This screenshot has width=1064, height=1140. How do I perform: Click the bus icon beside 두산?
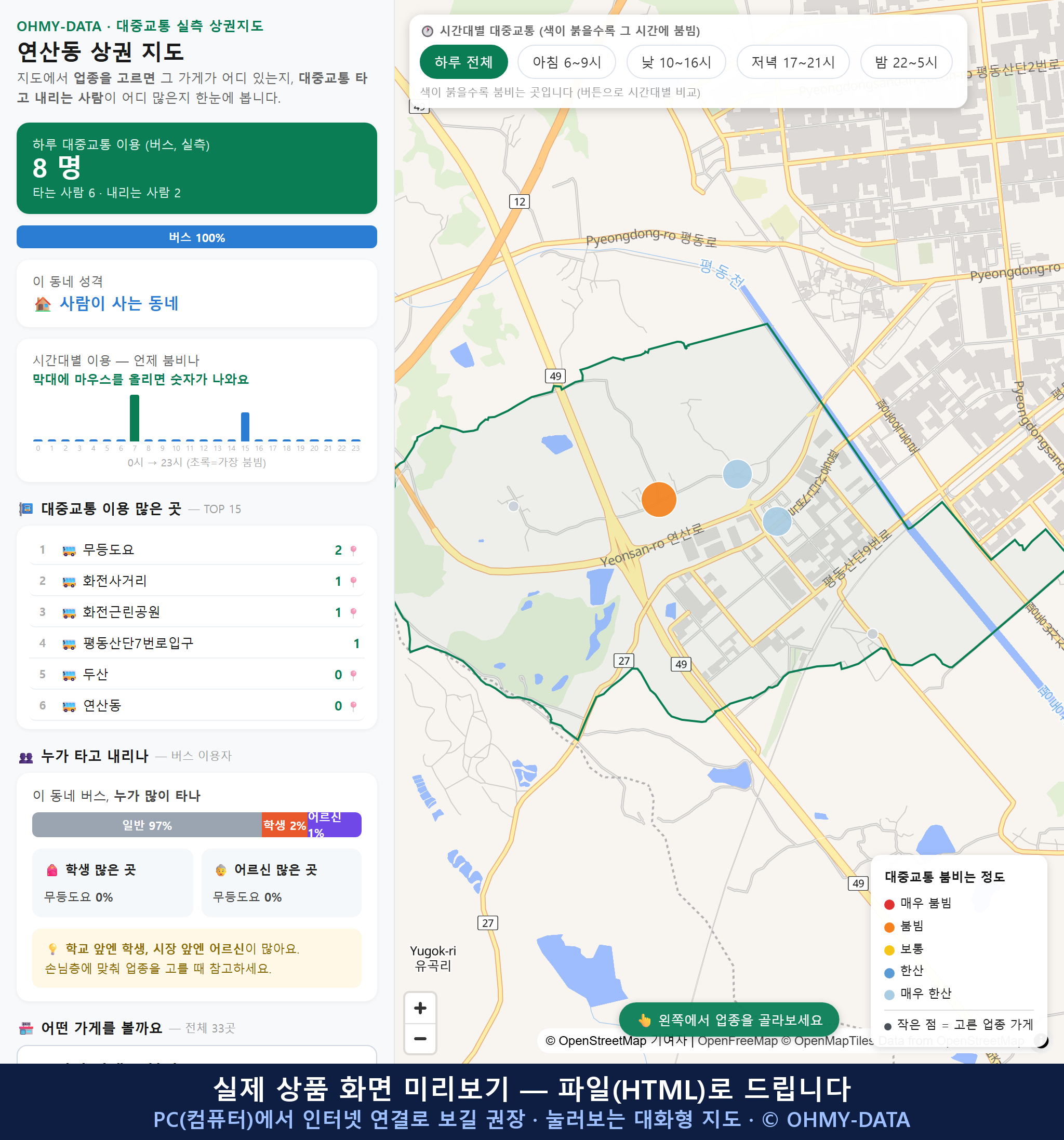(69, 675)
